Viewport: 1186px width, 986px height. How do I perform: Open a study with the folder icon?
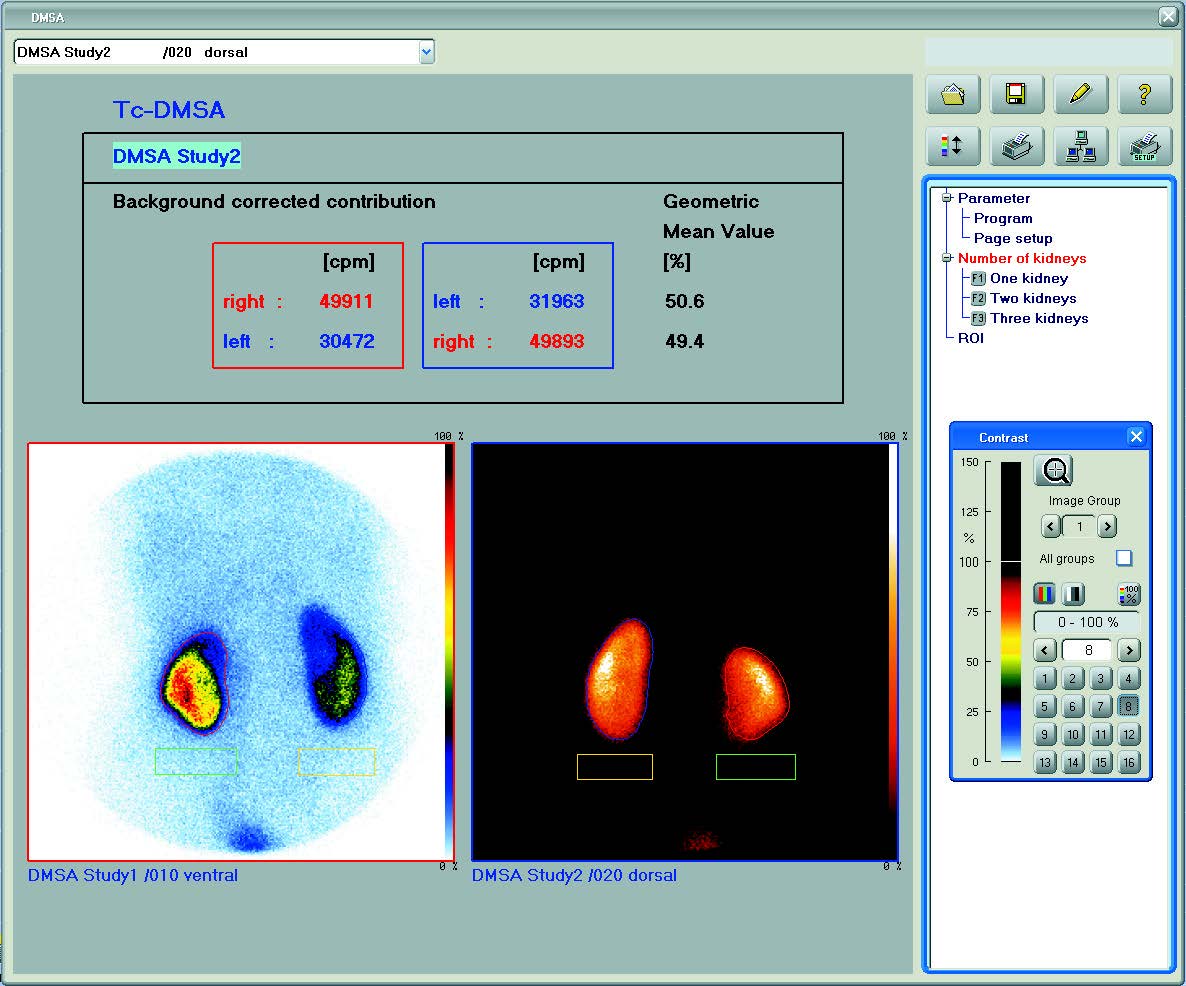point(953,95)
